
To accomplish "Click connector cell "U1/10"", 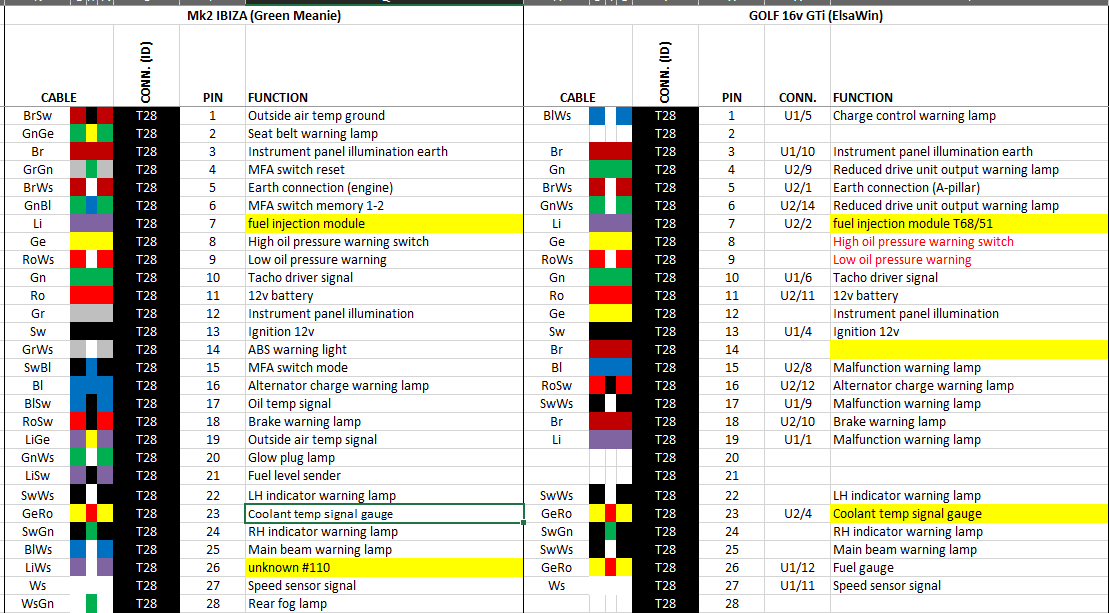I will pyautogui.click(x=798, y=151).
